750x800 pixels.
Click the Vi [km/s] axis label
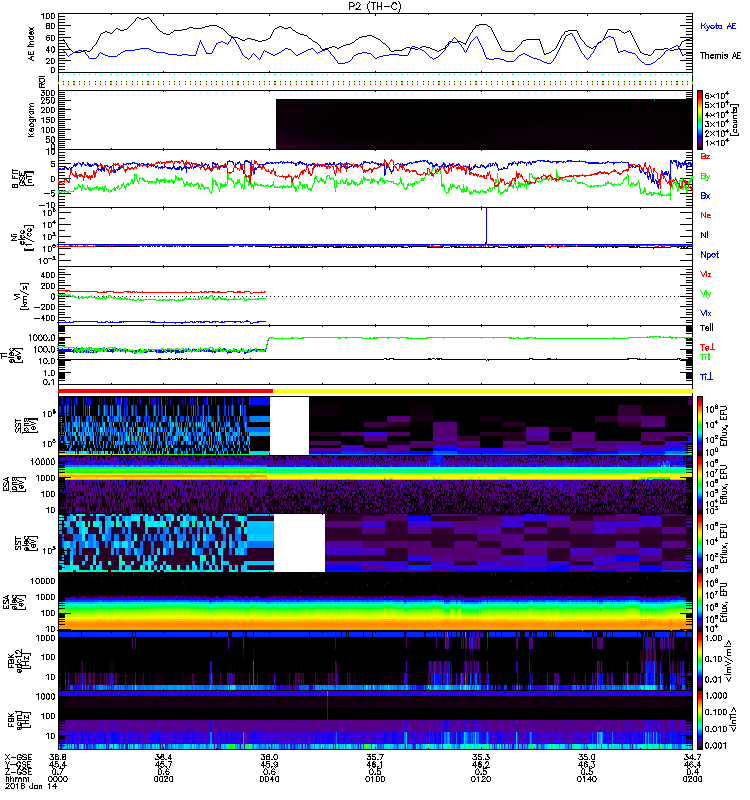(x=22, y=296)
